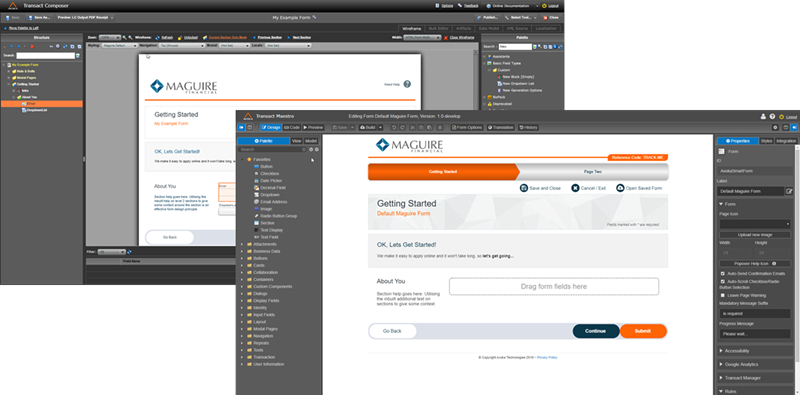
Task: Open the Build dropdown arrow in Maestro
Action: [x=381, y=127]
